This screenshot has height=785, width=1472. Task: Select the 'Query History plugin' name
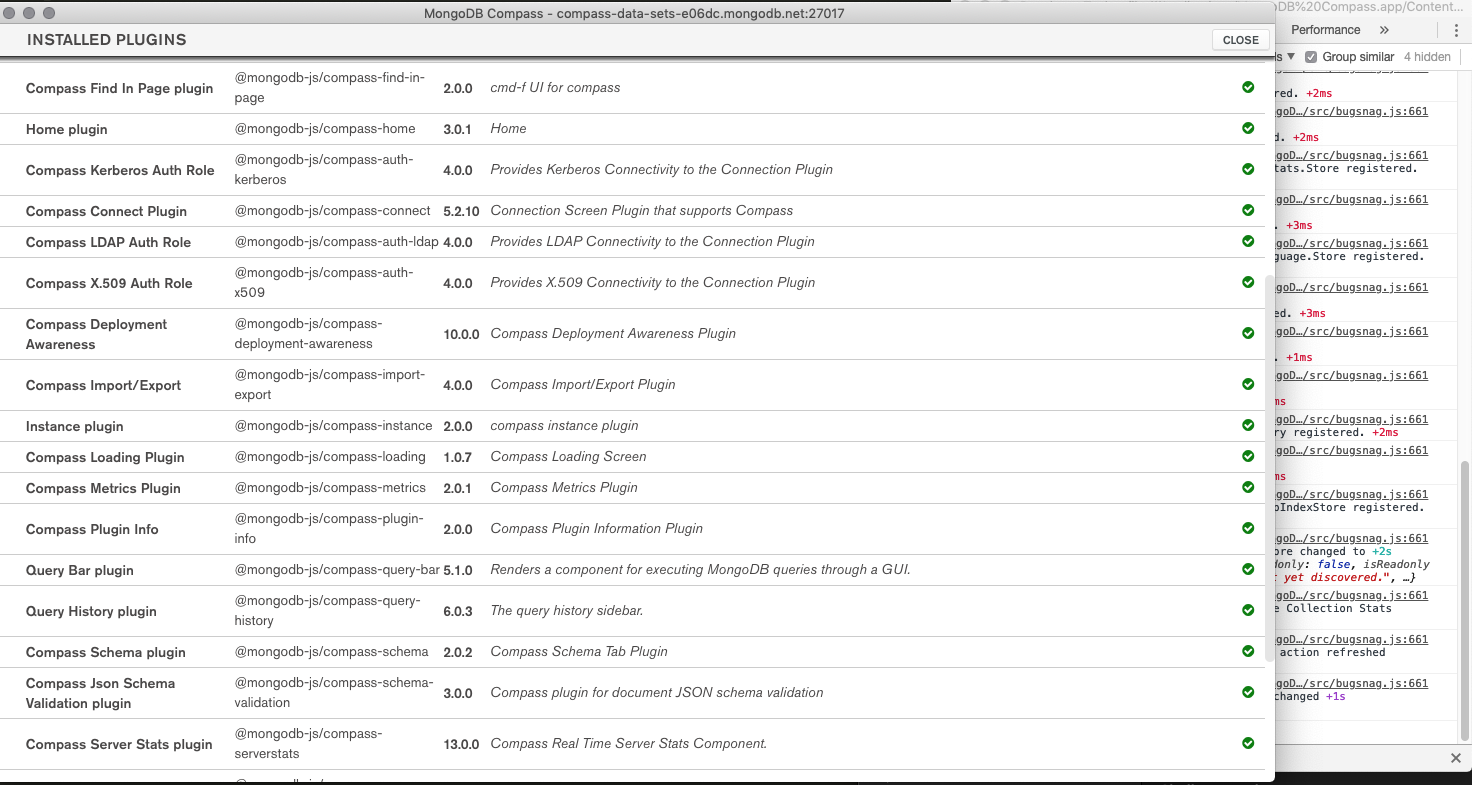(x=91, y=611)
